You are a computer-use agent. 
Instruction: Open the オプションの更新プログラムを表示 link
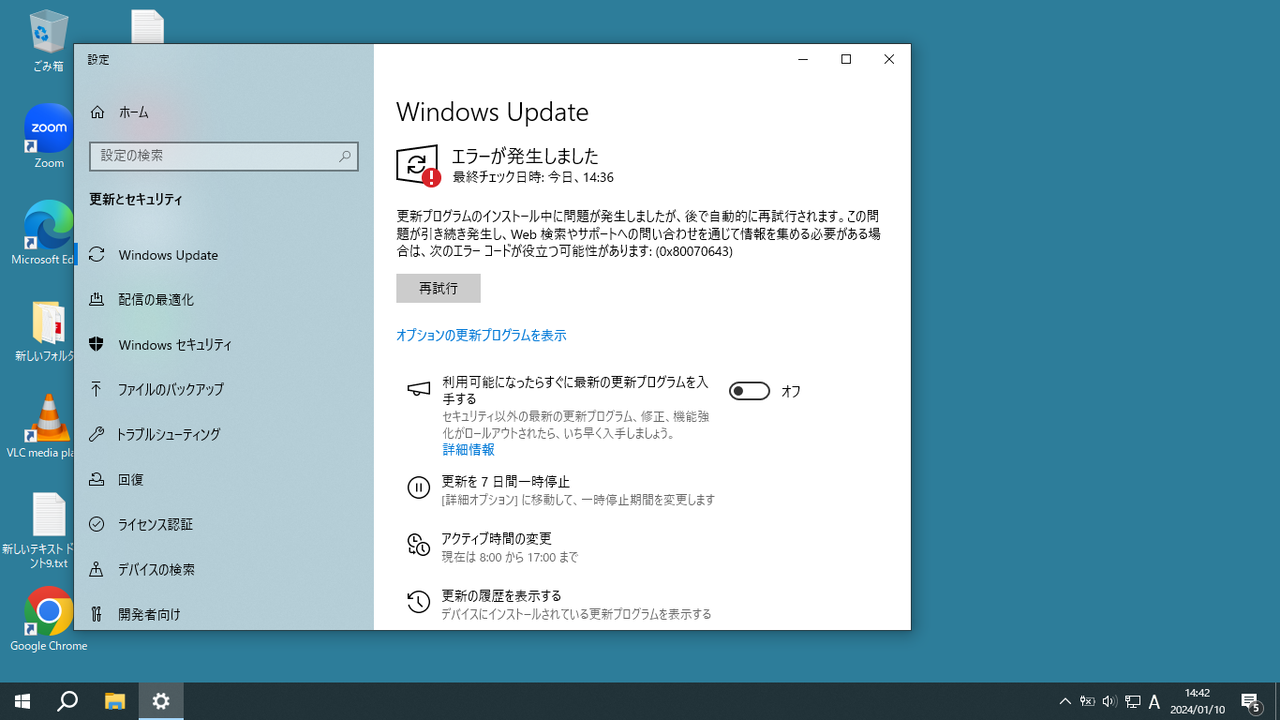(x=481, y=336)
